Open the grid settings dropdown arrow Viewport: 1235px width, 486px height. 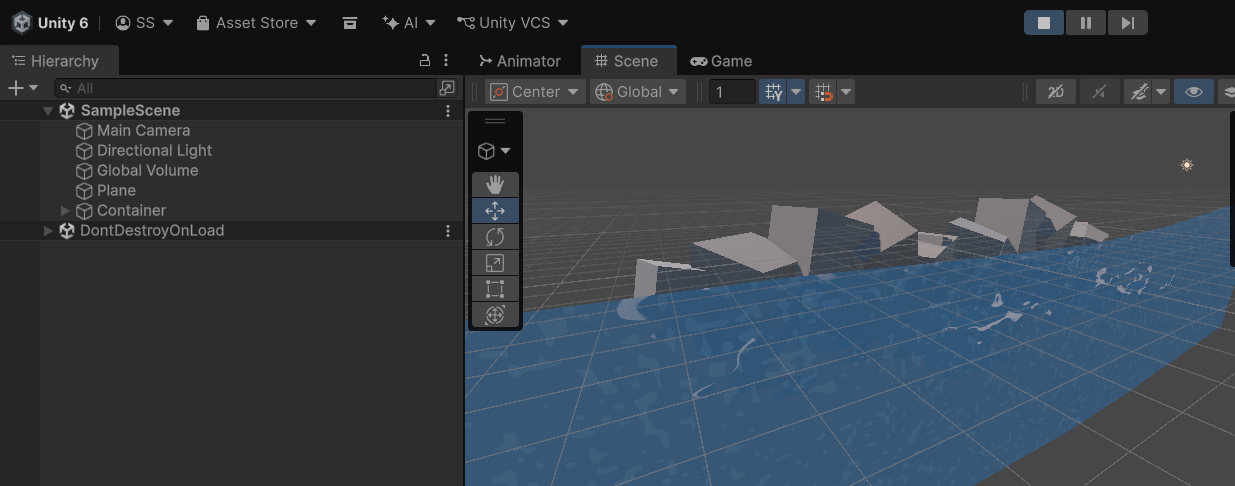796,92
